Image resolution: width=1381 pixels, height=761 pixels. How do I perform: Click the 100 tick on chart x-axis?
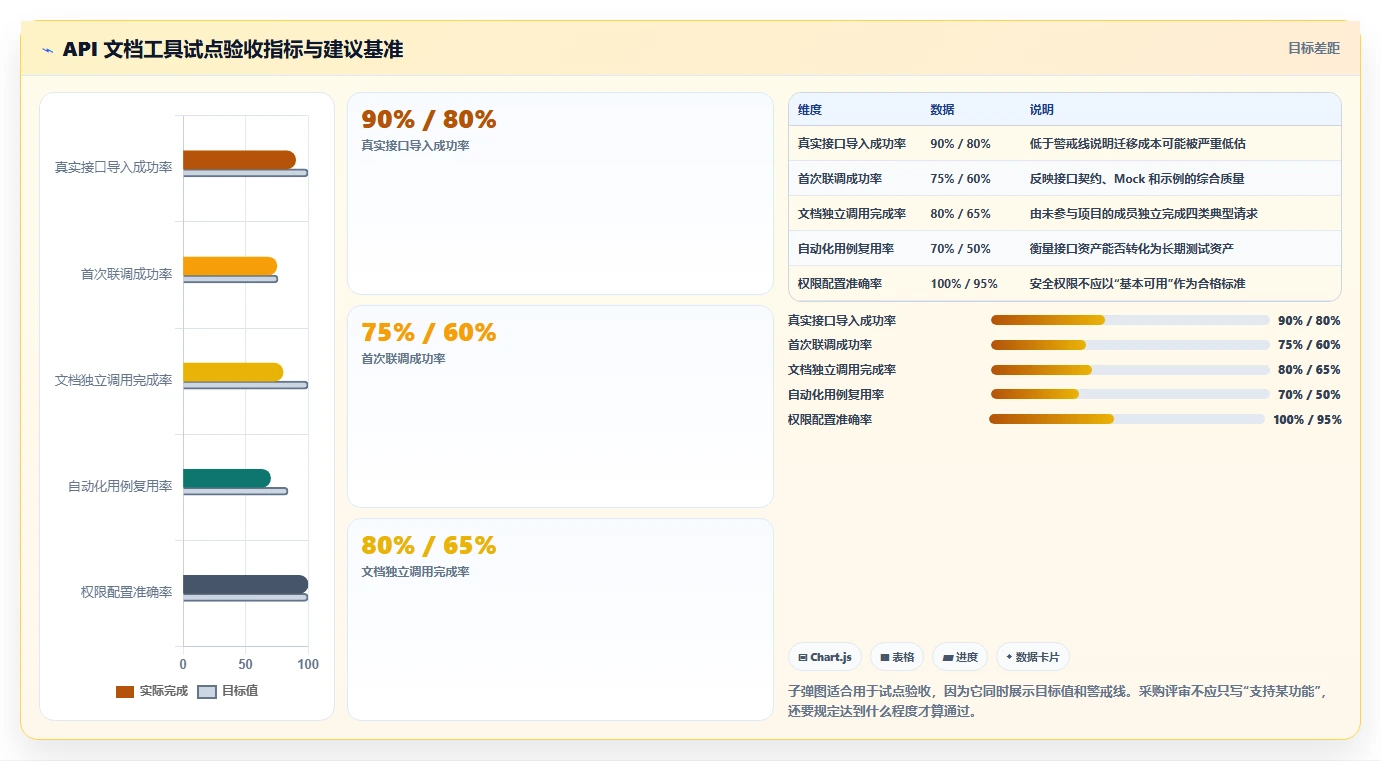coord(308,664)
